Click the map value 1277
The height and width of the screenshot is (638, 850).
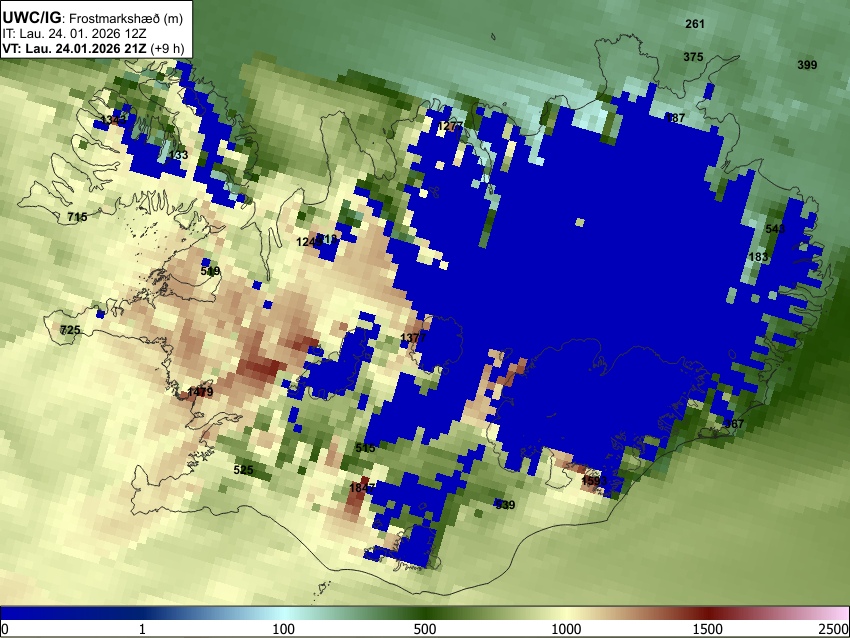pyautogui.click(x=450, y=127)
